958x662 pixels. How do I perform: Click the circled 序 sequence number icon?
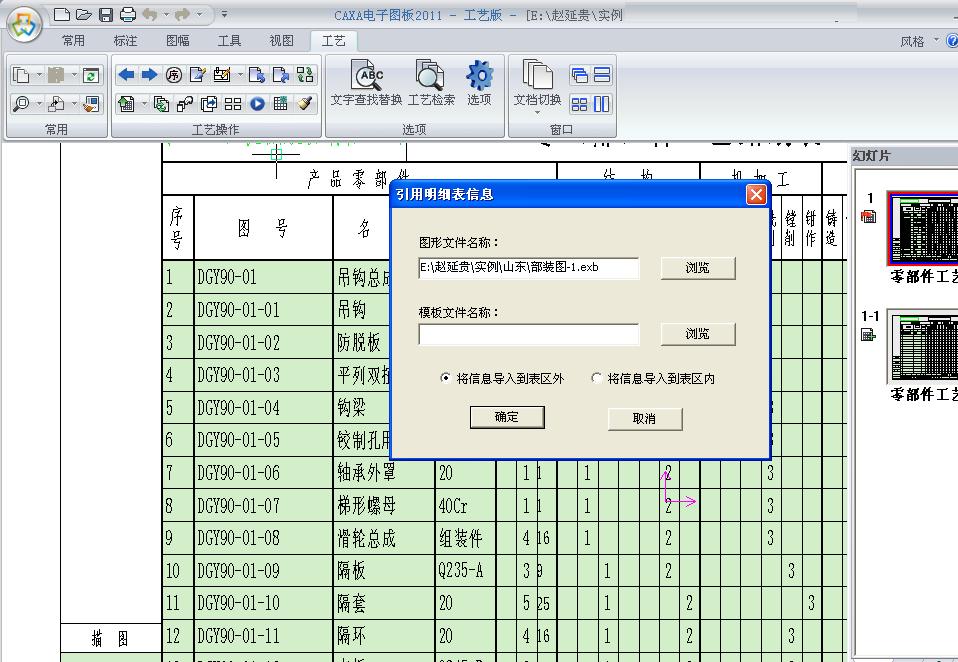click(x=174, y=75)
